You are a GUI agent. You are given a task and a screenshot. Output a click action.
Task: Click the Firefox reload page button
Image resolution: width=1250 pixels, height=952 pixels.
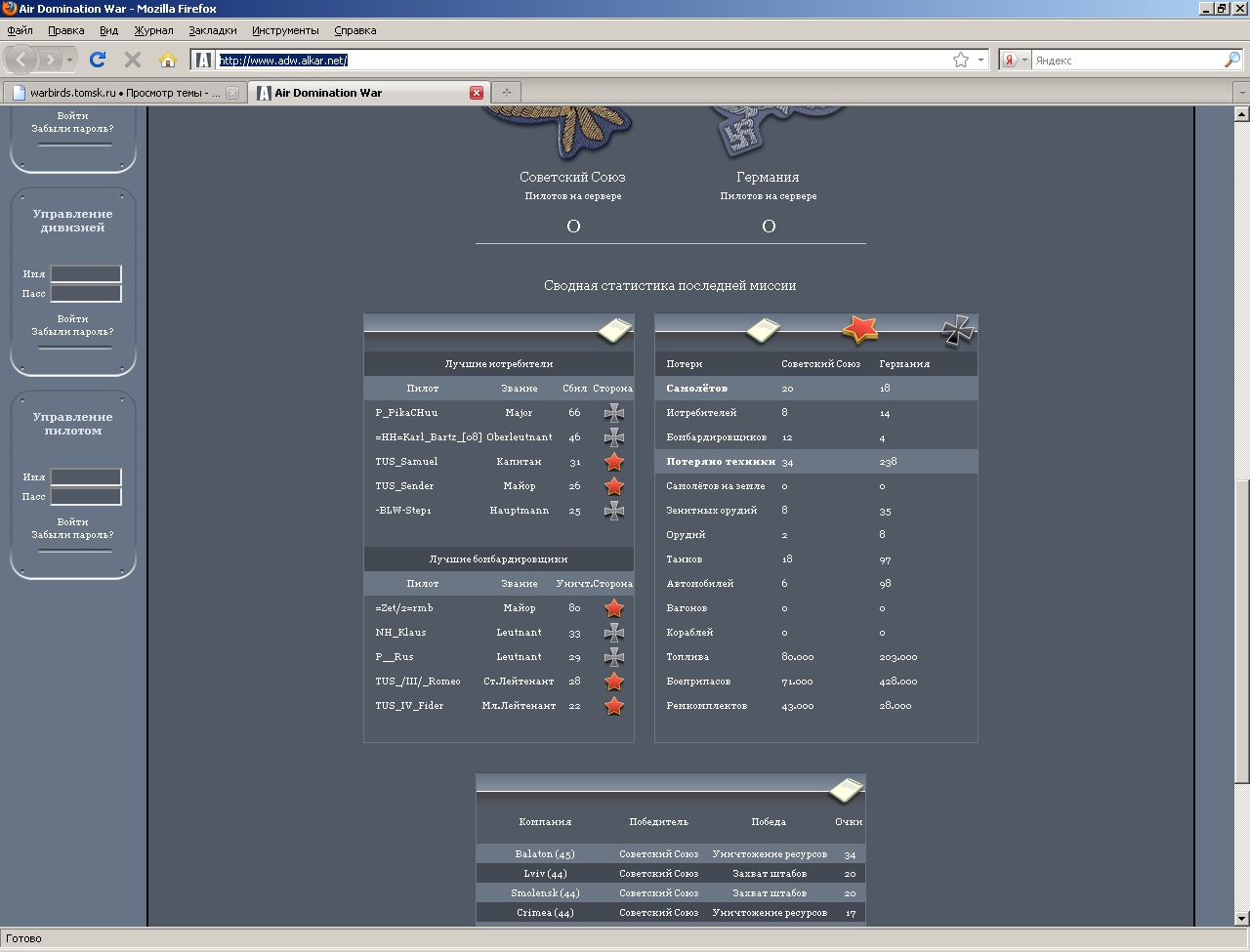98,60
